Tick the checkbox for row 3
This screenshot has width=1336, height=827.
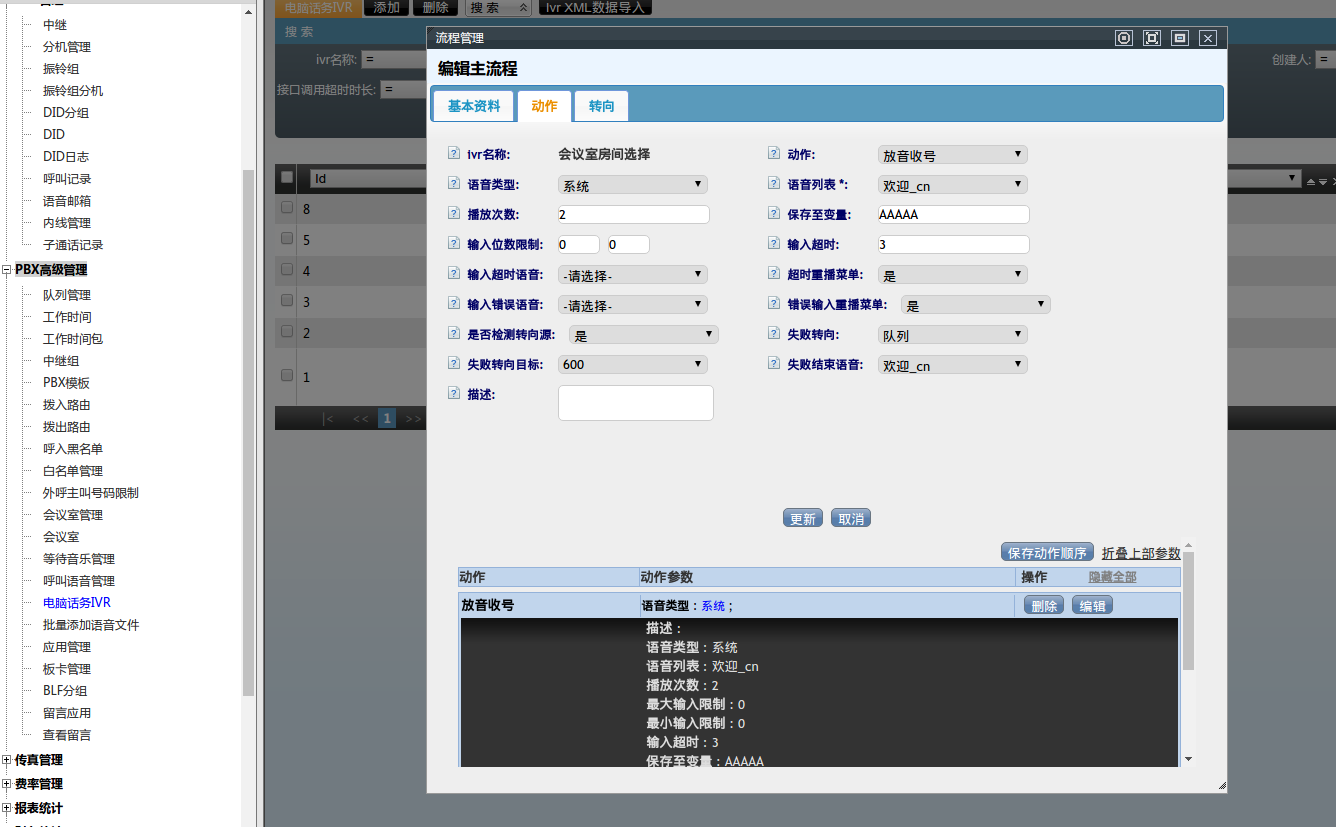pos(287,300)
